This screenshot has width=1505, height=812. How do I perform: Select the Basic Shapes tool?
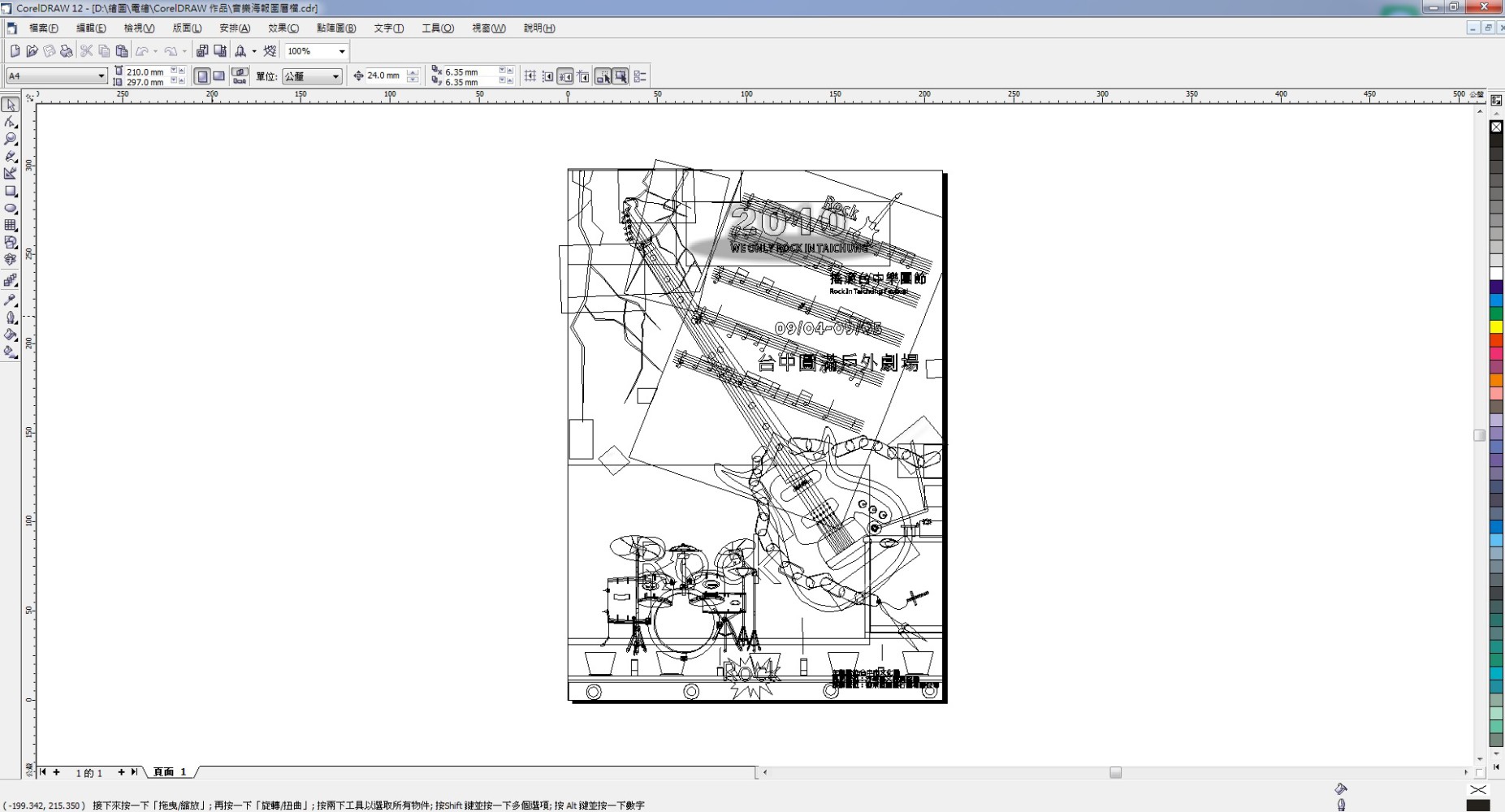[x=11, y=242]
